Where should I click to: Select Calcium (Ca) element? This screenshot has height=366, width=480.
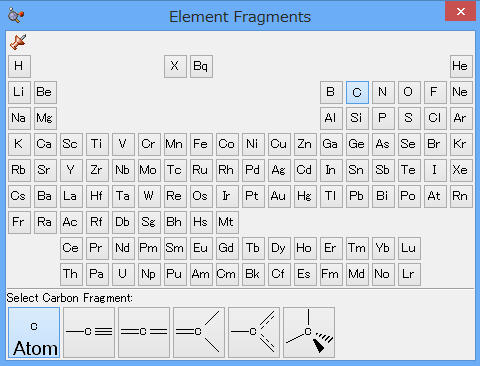point(45,144)
